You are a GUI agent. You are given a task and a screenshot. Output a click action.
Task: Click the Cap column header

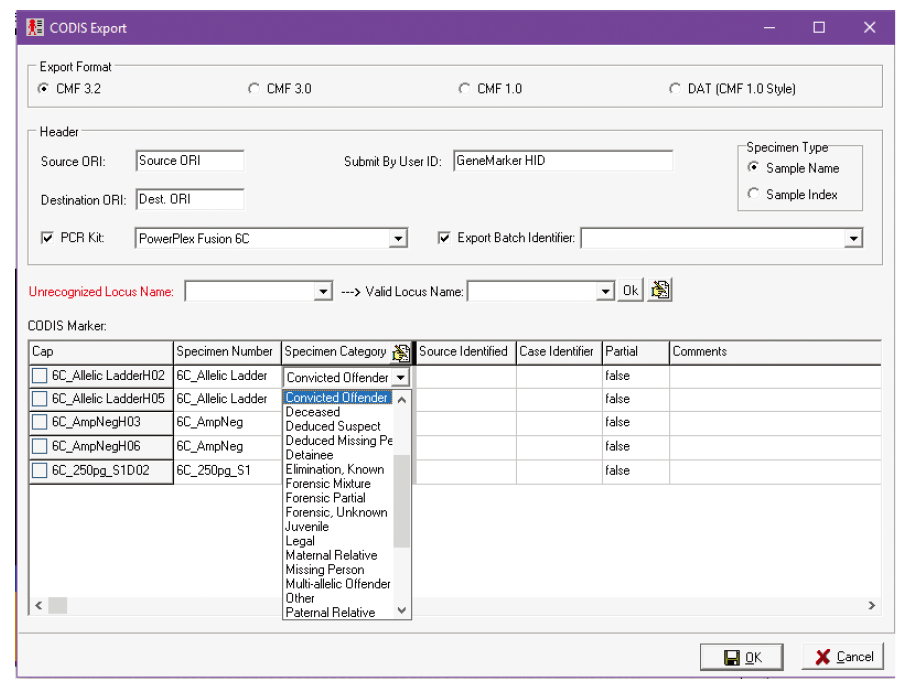(x=101, y=352)
